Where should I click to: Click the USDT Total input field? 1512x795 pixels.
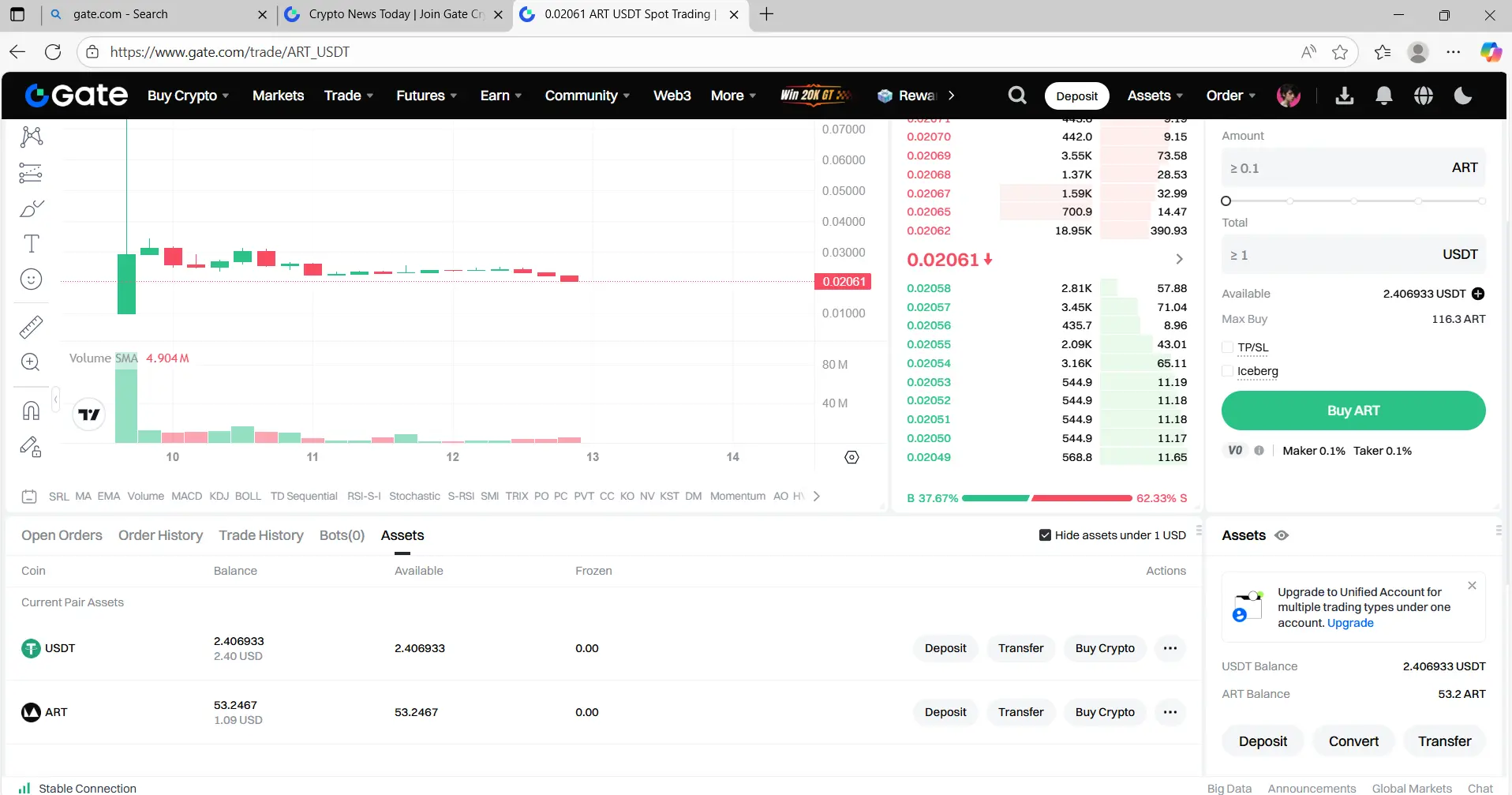tap(1353, 254)
